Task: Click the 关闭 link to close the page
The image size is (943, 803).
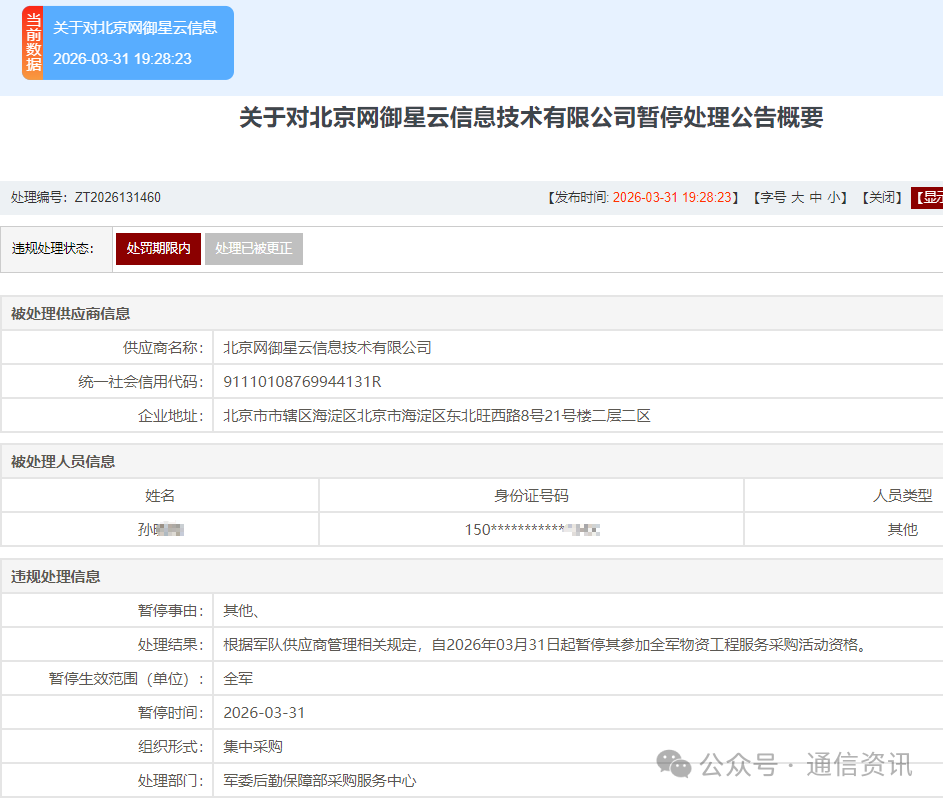Action: [884, 198]
